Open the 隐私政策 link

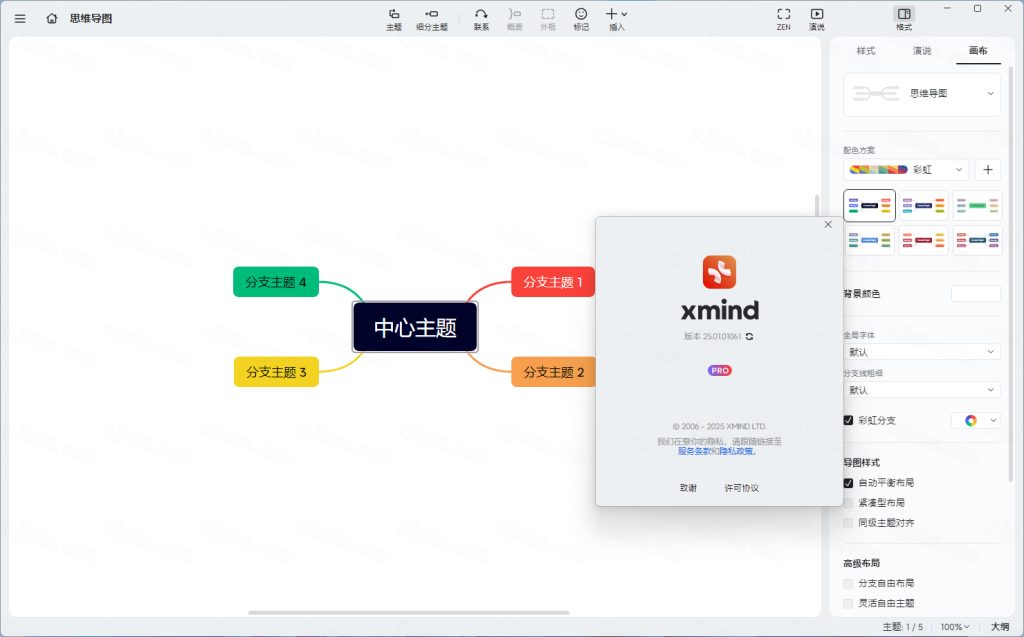click(x=736, y=451)
